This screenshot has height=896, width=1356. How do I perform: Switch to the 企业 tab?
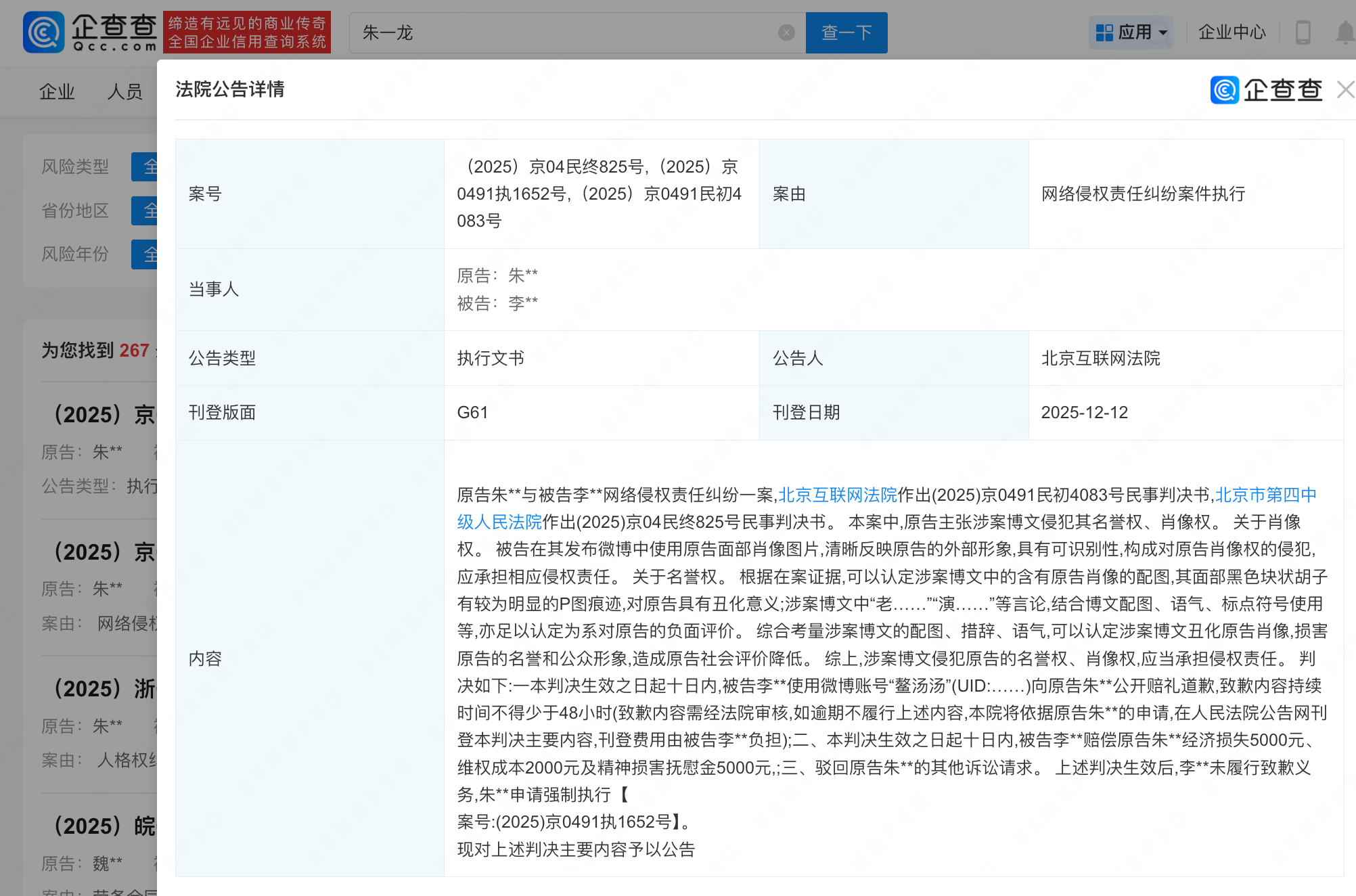point(56,91)
